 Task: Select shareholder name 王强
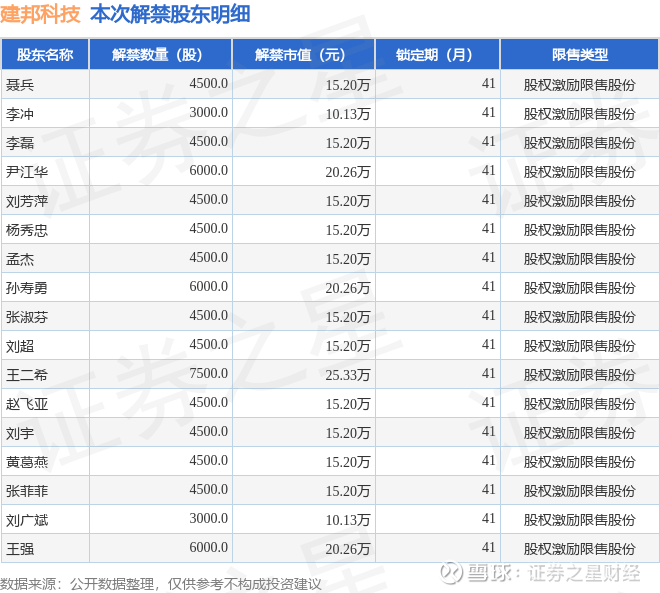20,549
